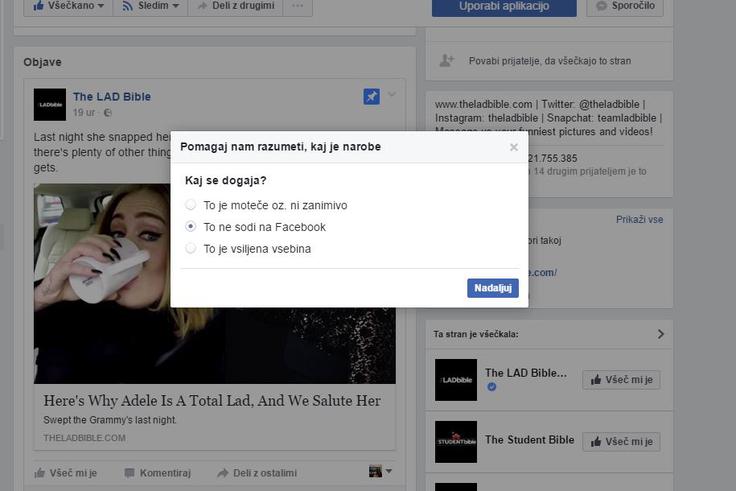Click the pinned post pin icon
Screen dimensions: 736x491
point(372,96)
